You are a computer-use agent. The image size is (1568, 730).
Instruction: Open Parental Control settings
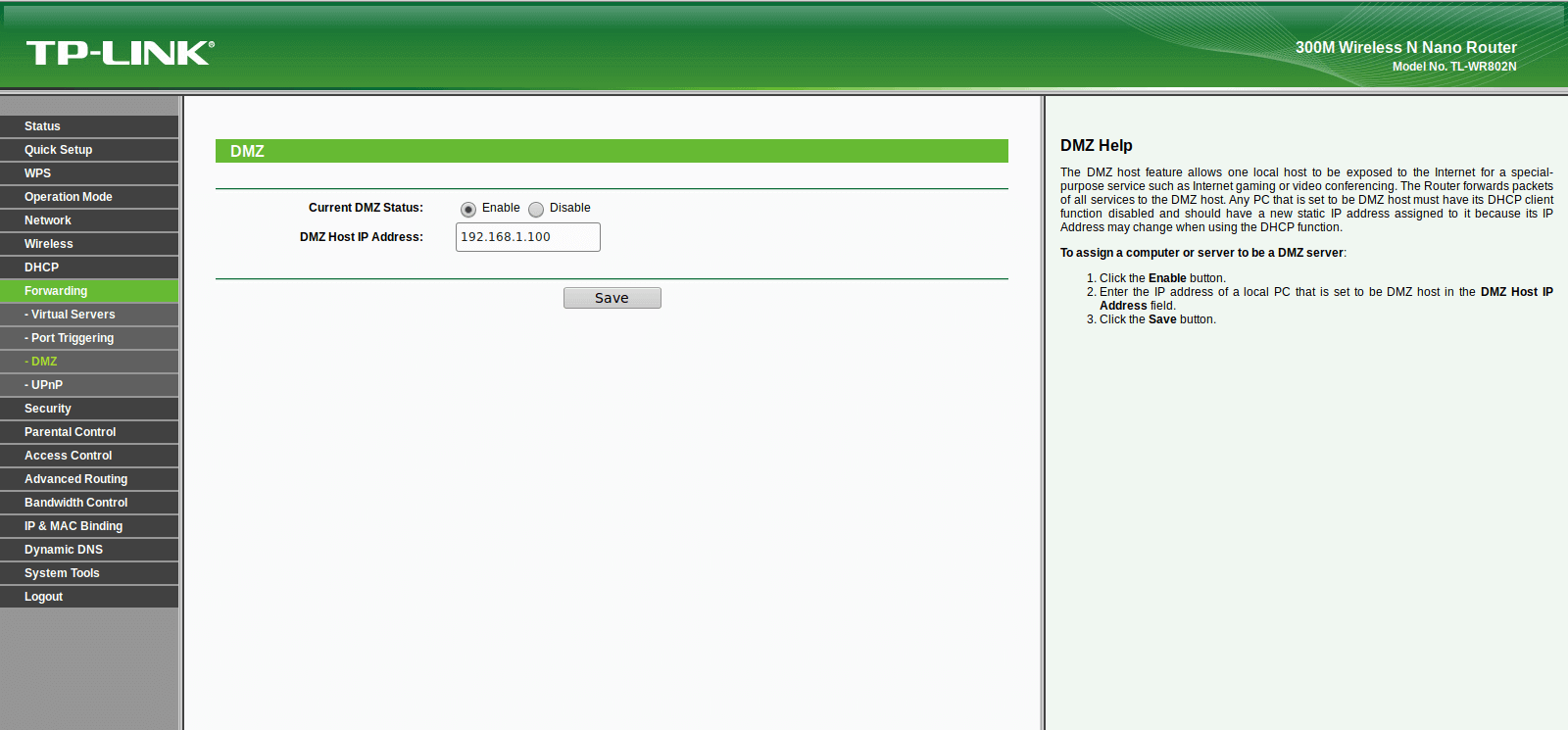(x=89, y=432)
